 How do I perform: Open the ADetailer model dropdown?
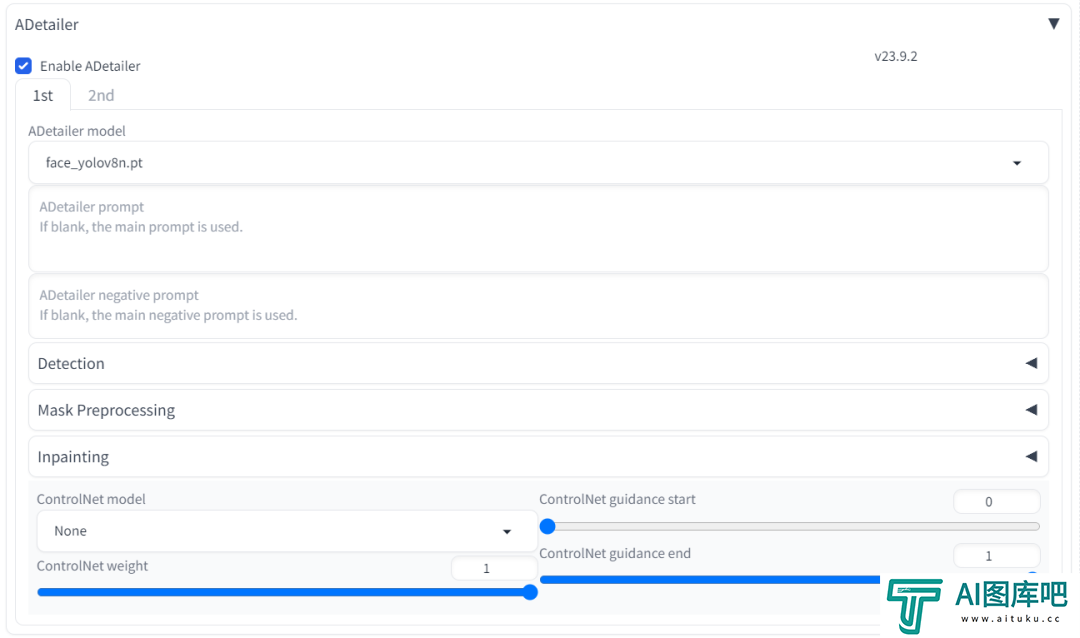point(538,163)
